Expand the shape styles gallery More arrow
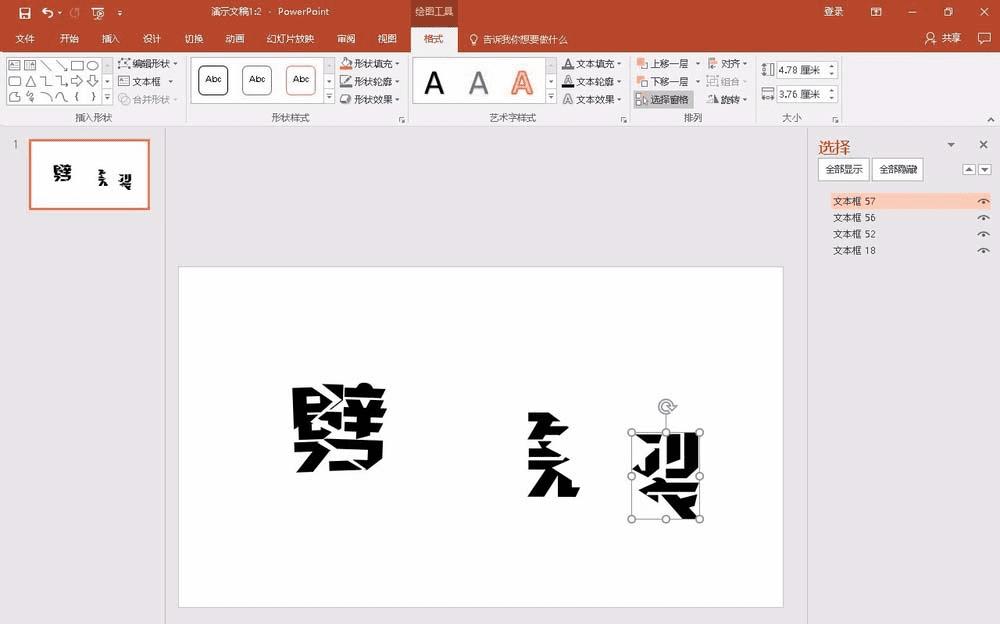 tap(329, 97)
